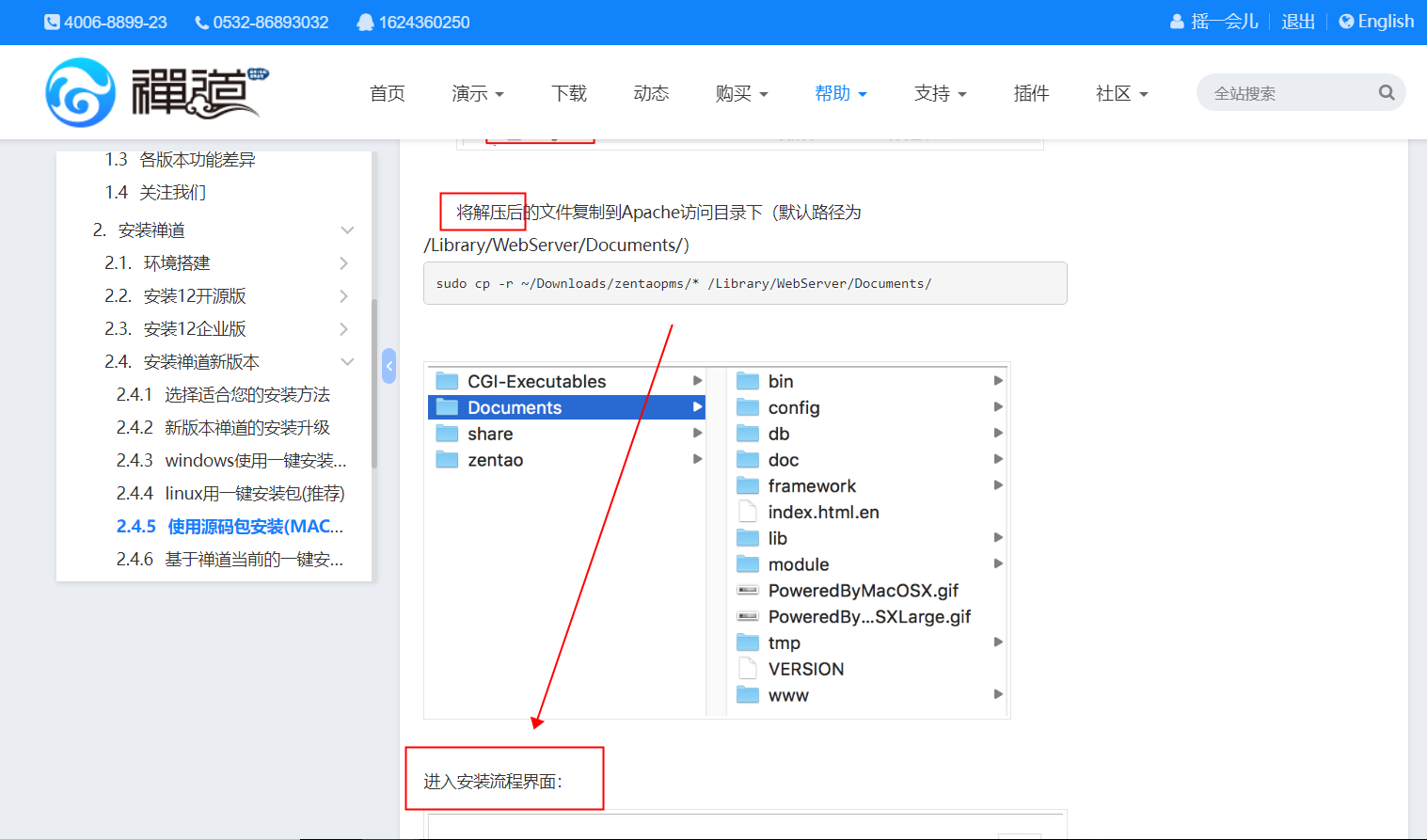This screenshot has width=1427, height=840.
Task: Open the 社区 dropdown menu
Action: [1122, 93]
